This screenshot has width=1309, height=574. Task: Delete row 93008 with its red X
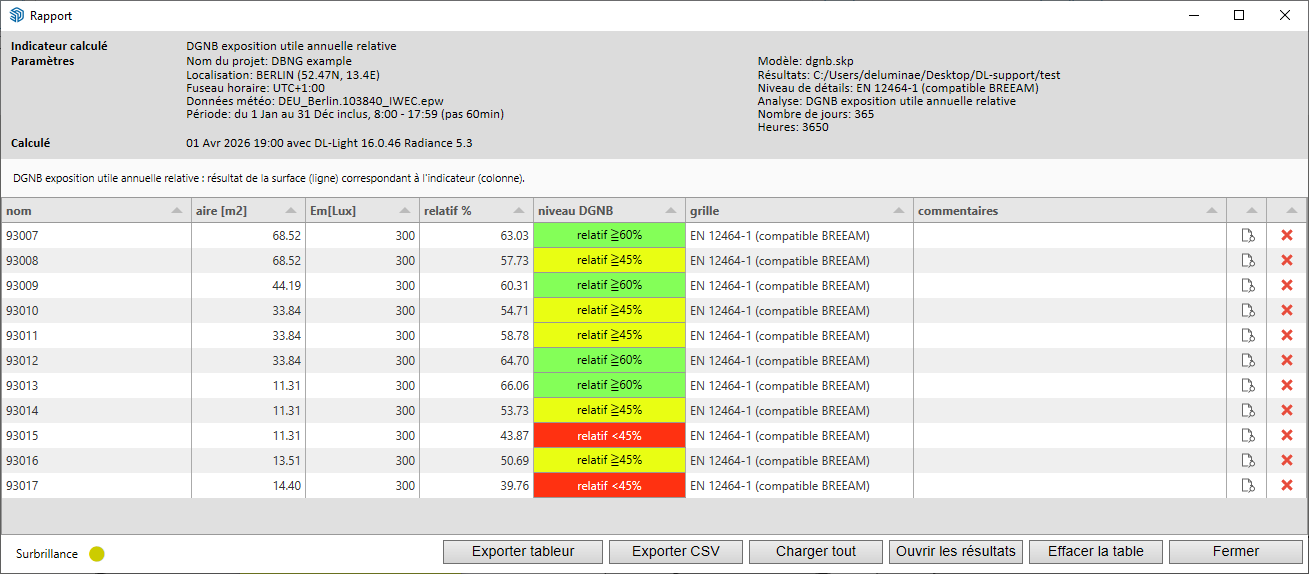(1287, 261)
